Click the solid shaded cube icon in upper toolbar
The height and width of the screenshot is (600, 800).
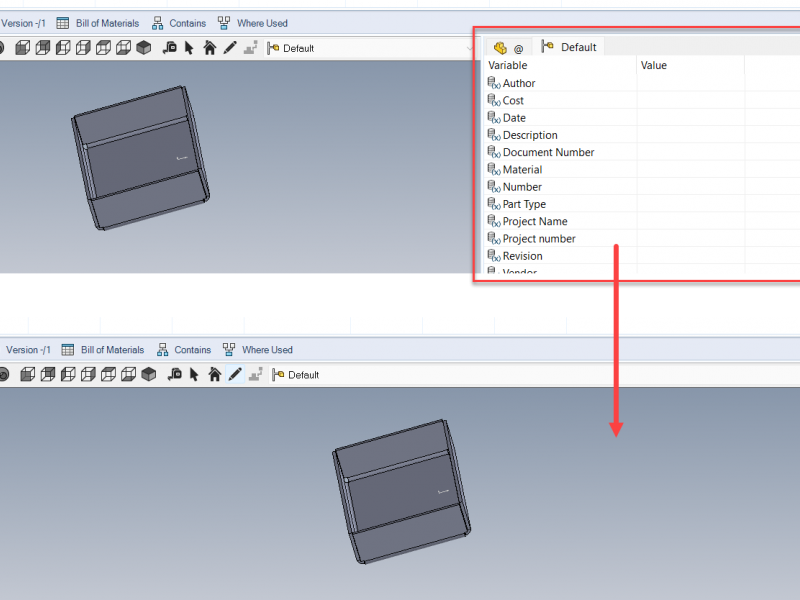144,48
